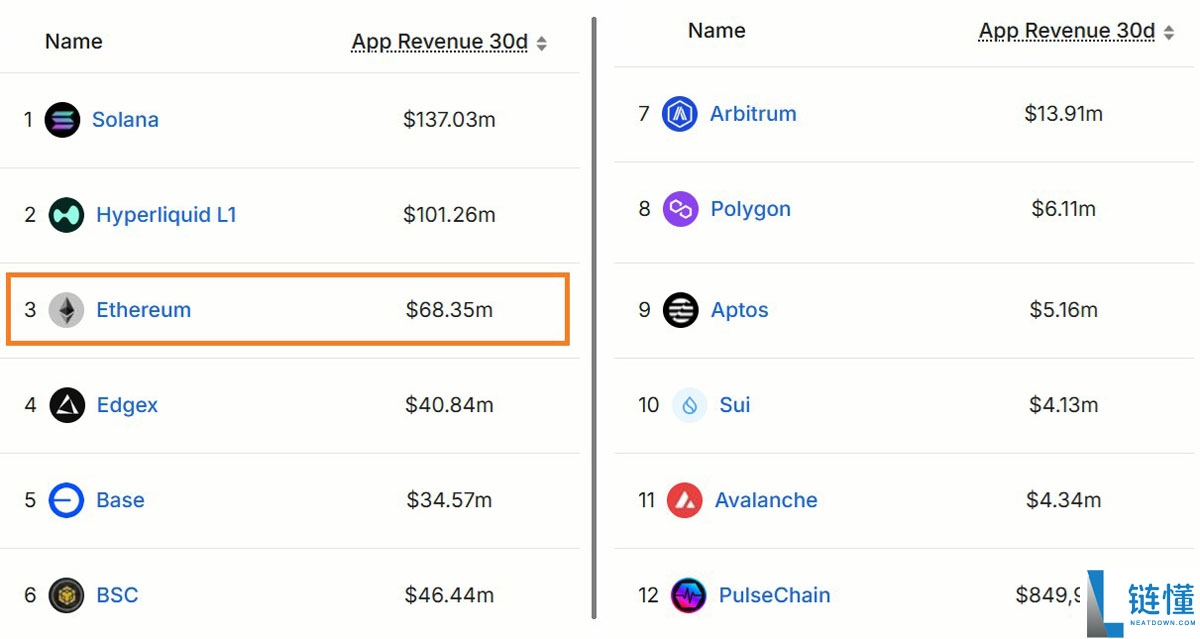Screen dimensions: 1200x639
Task: Click the left table Name column header
Action: (x=74, y=42)
